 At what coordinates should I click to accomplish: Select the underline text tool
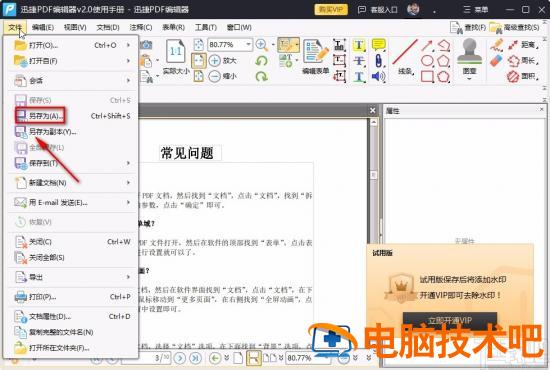point(359,76)
